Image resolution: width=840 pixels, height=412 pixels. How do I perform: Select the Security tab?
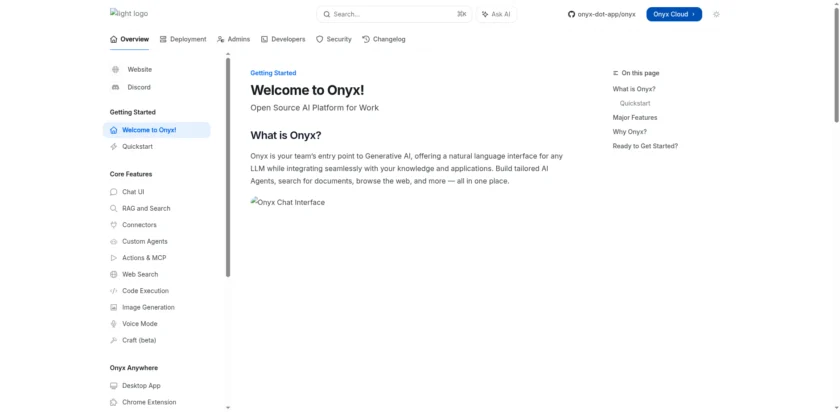333,39
